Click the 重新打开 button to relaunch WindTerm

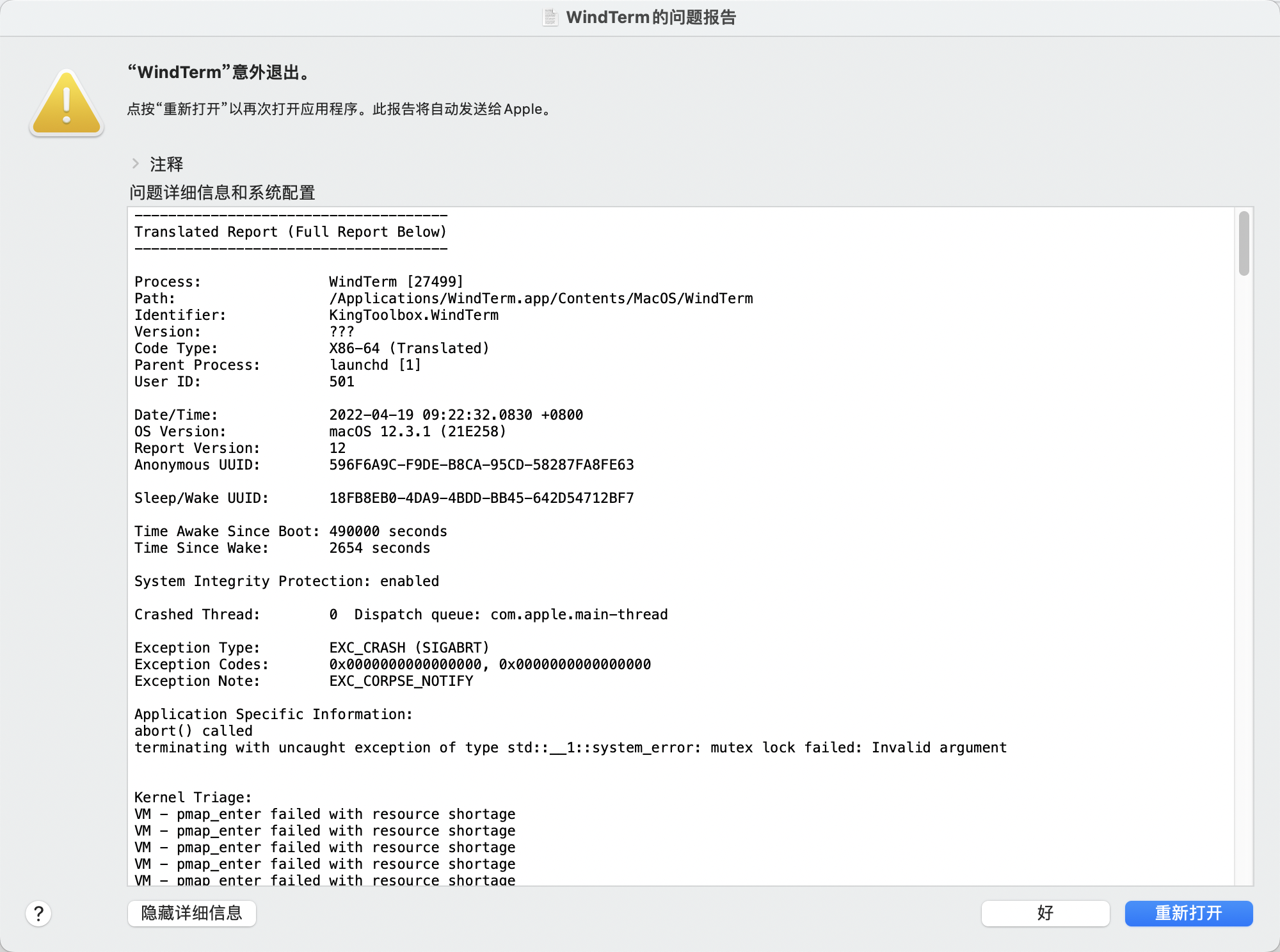pyautogui.click(x=1188, y=914)
